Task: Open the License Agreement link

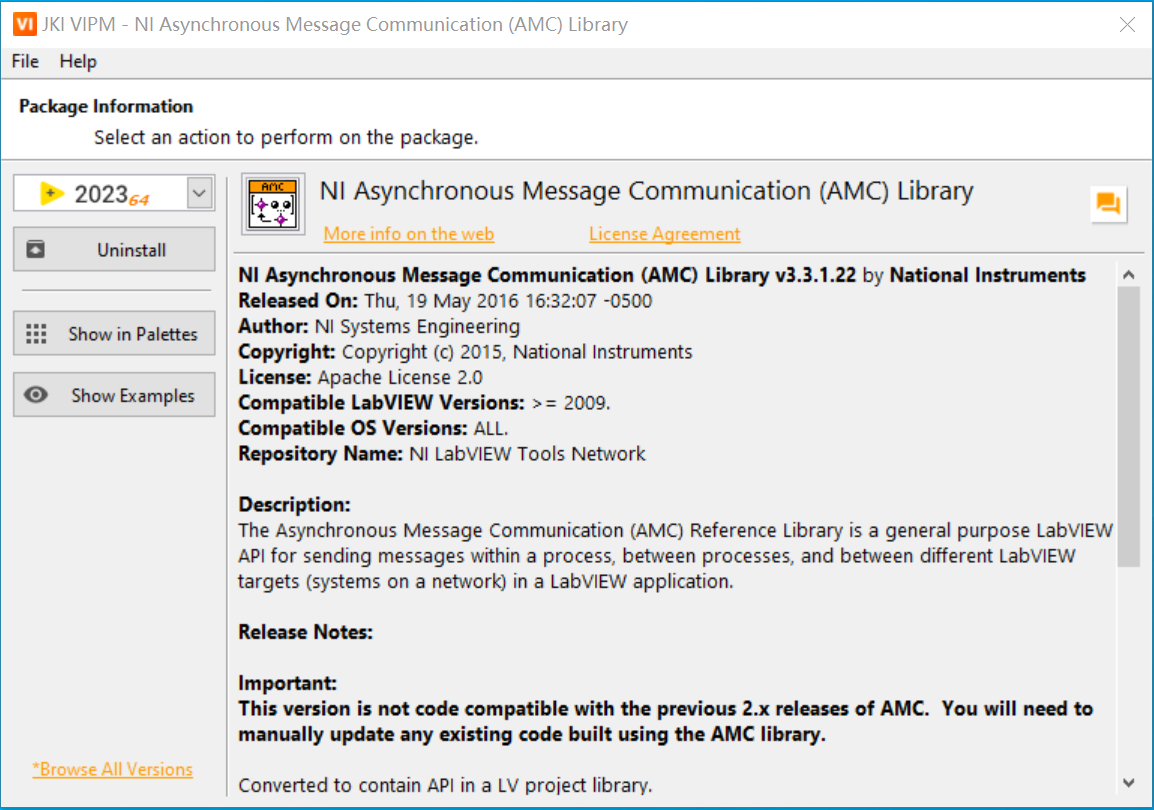Action: pos(664,233)
